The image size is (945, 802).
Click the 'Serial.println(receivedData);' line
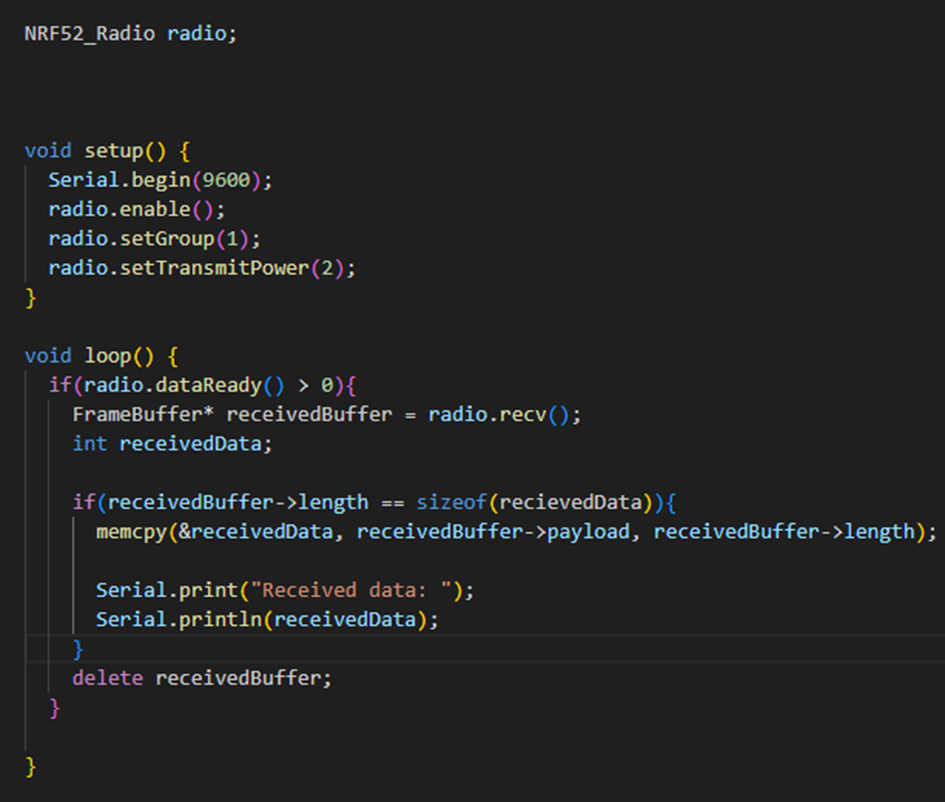(267, 619)
